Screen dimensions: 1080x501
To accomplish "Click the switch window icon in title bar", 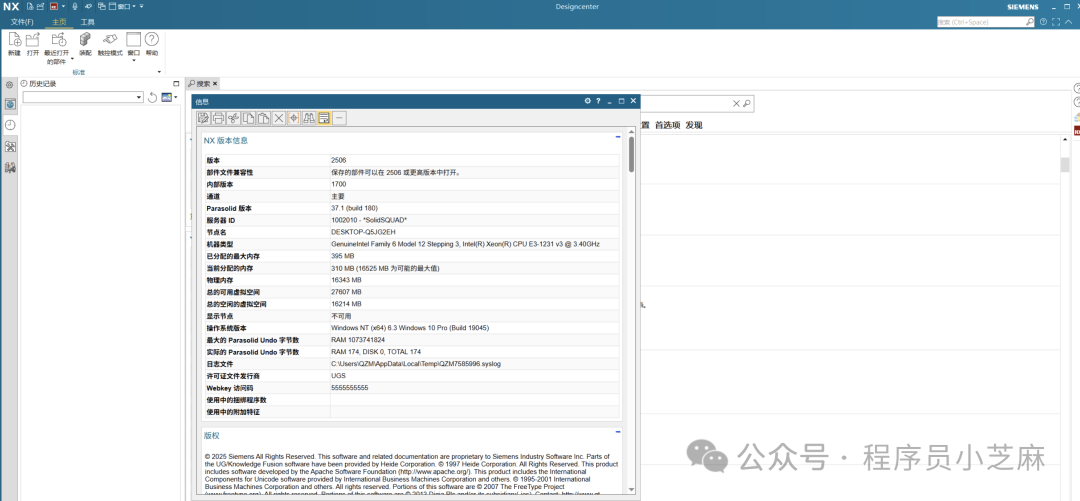I will 102,6.
